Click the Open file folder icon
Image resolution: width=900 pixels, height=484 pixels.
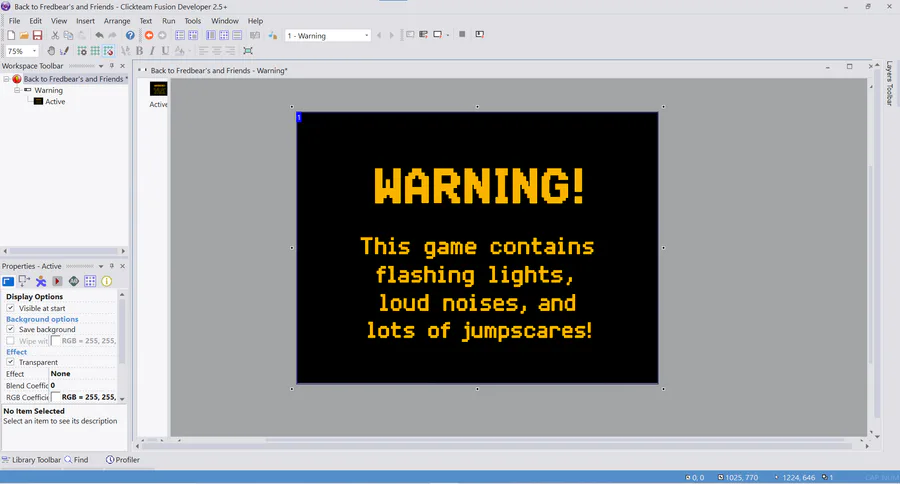coord(24,36)
